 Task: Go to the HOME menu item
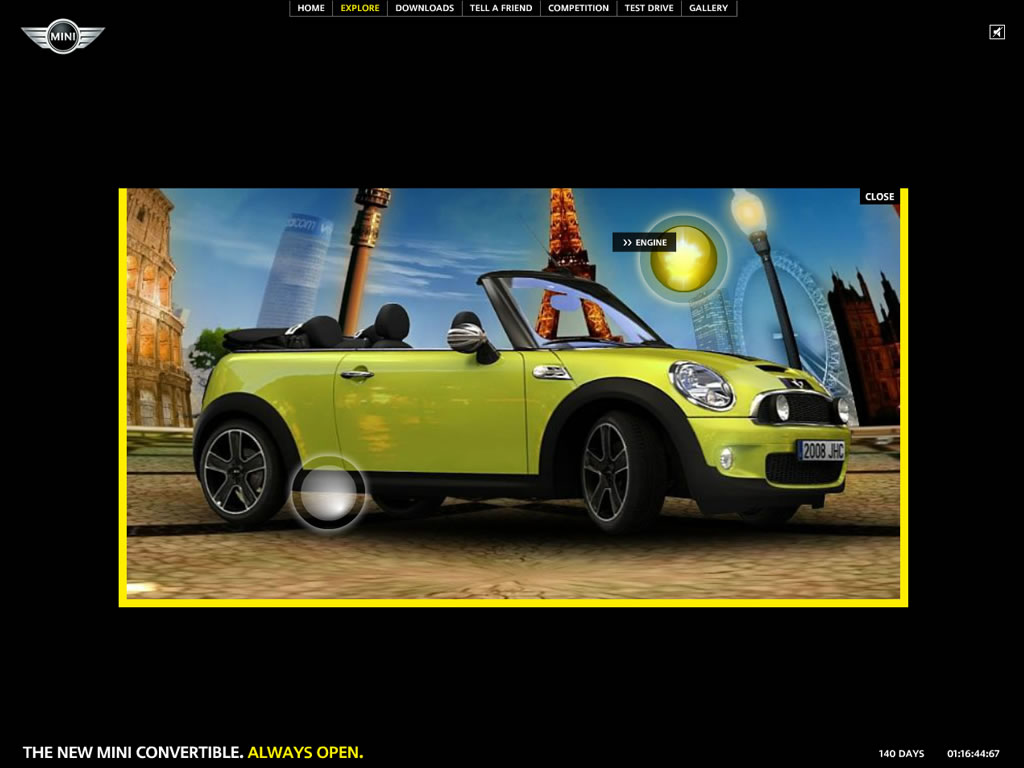point(311,8)
